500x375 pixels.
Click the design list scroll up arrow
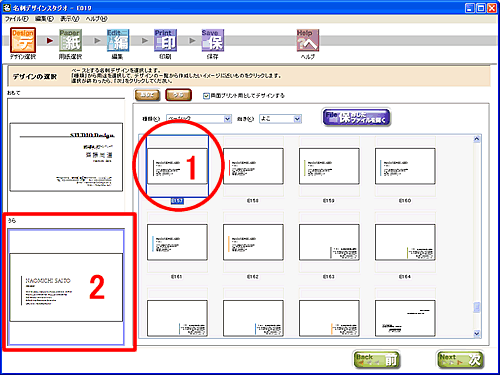pyautogui.click(x=477, y=139)
